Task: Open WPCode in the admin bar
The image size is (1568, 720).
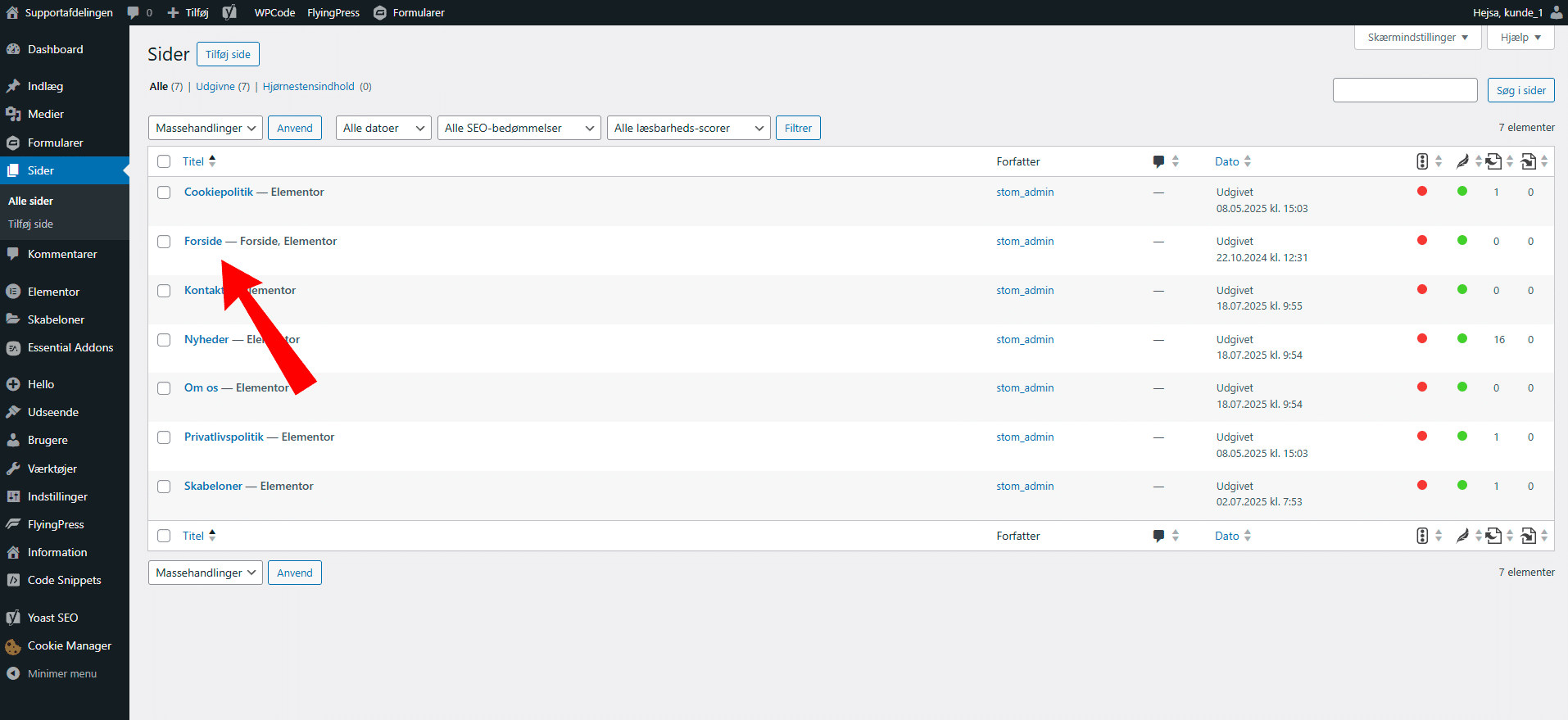Action: 274,12
